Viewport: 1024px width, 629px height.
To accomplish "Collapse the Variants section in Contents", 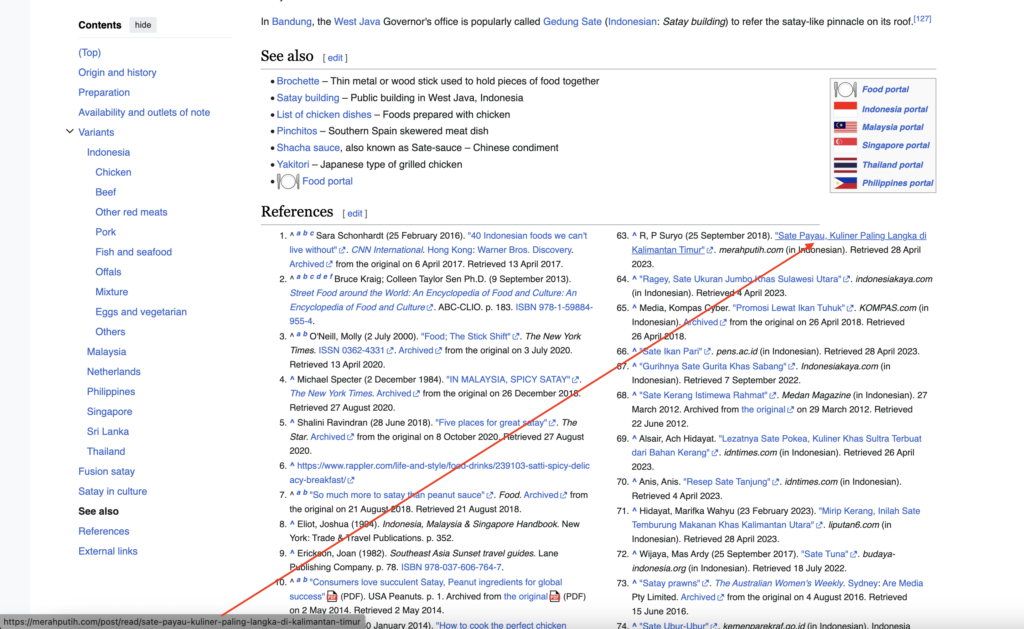I will (x=69, y=131).
